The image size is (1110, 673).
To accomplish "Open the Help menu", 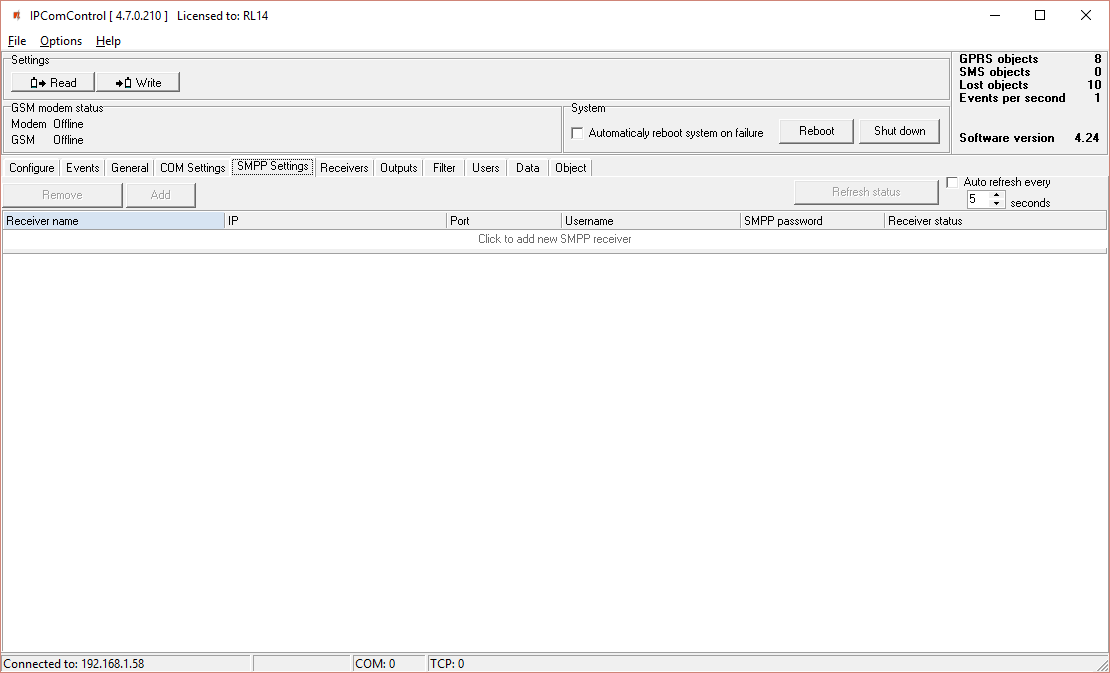I will pos(108,41).
